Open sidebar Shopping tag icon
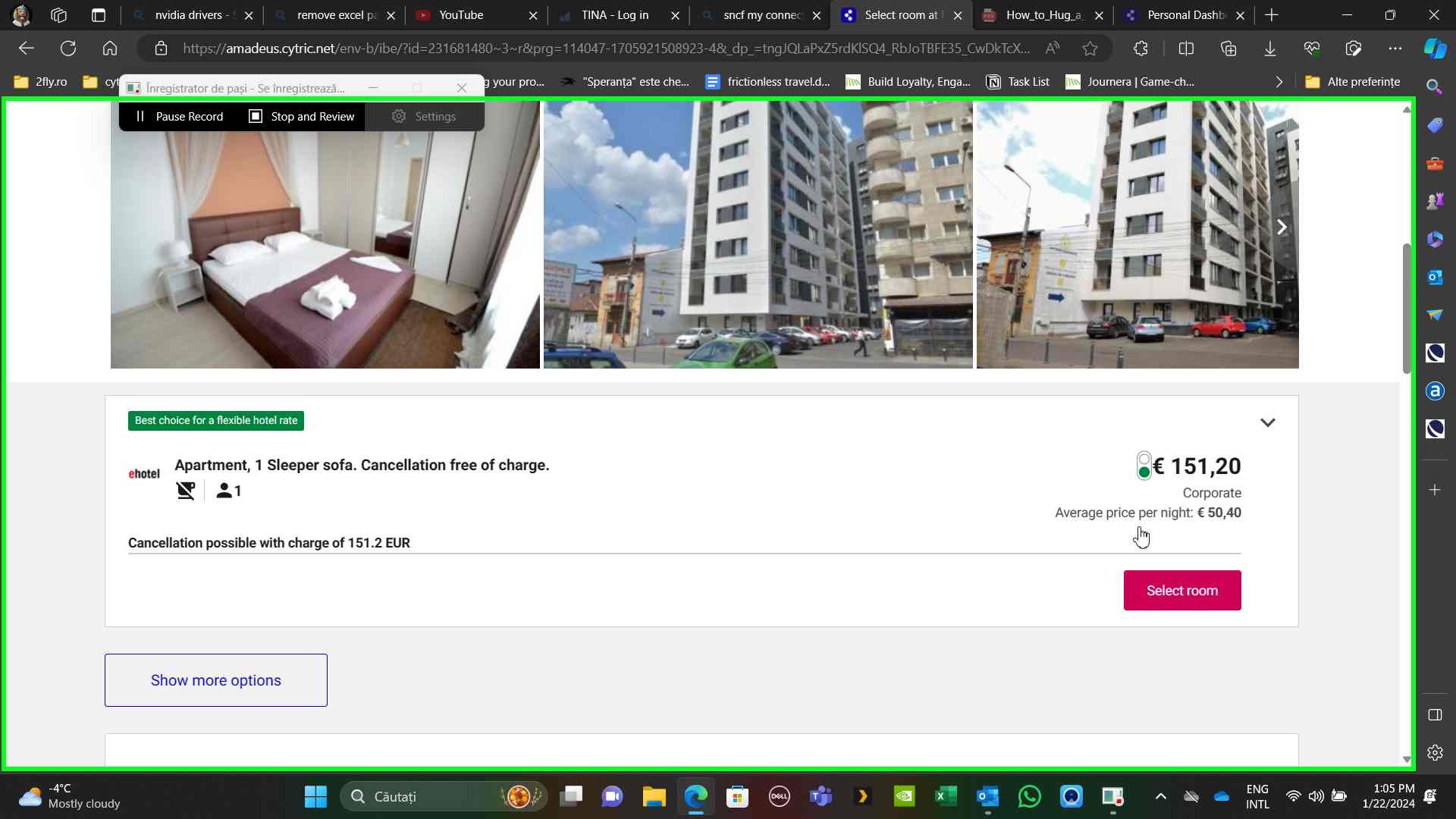Viewport: 1456px width, 819px height. 1434,125
